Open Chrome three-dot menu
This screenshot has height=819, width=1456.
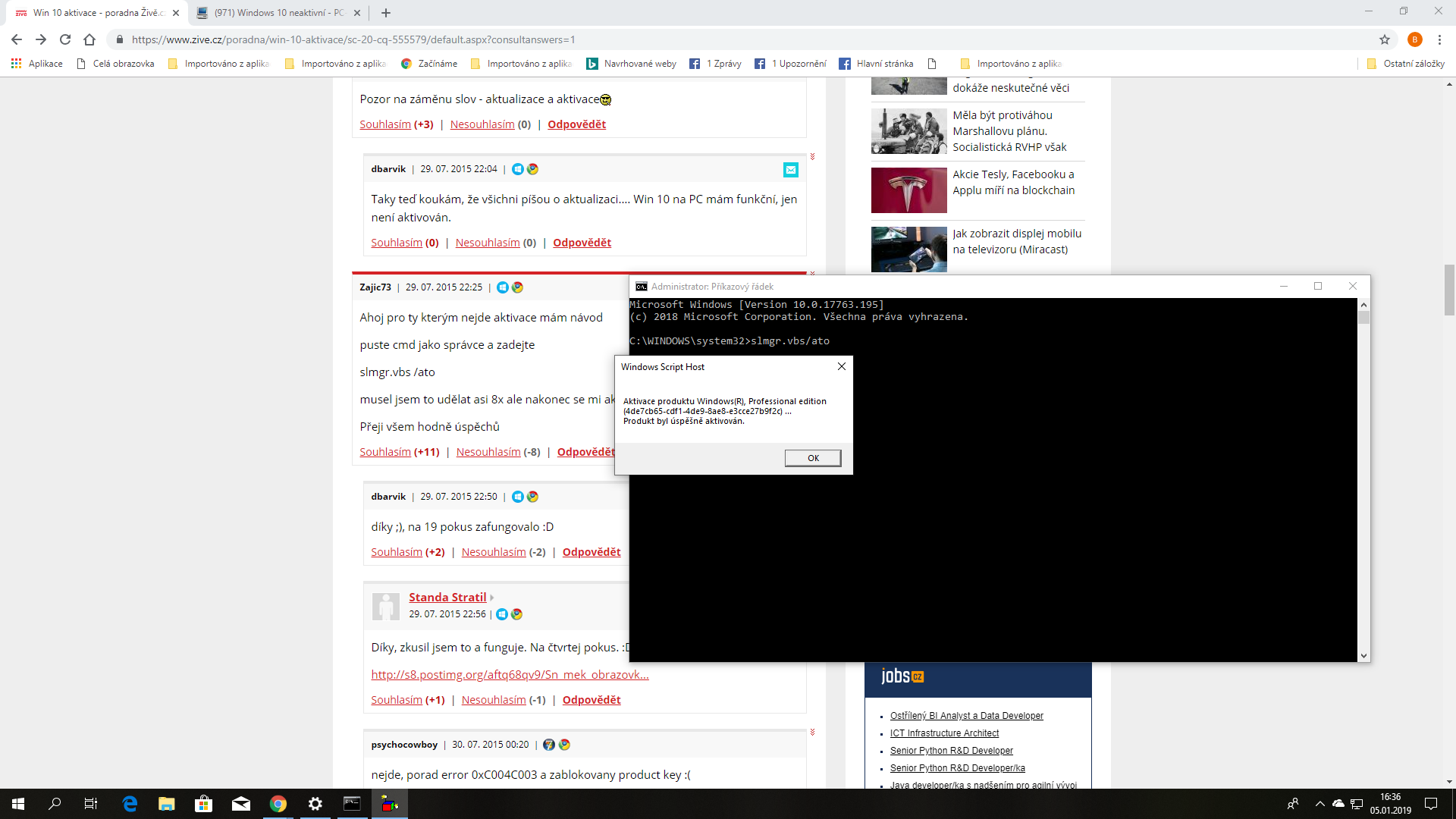coord(1439,39)
